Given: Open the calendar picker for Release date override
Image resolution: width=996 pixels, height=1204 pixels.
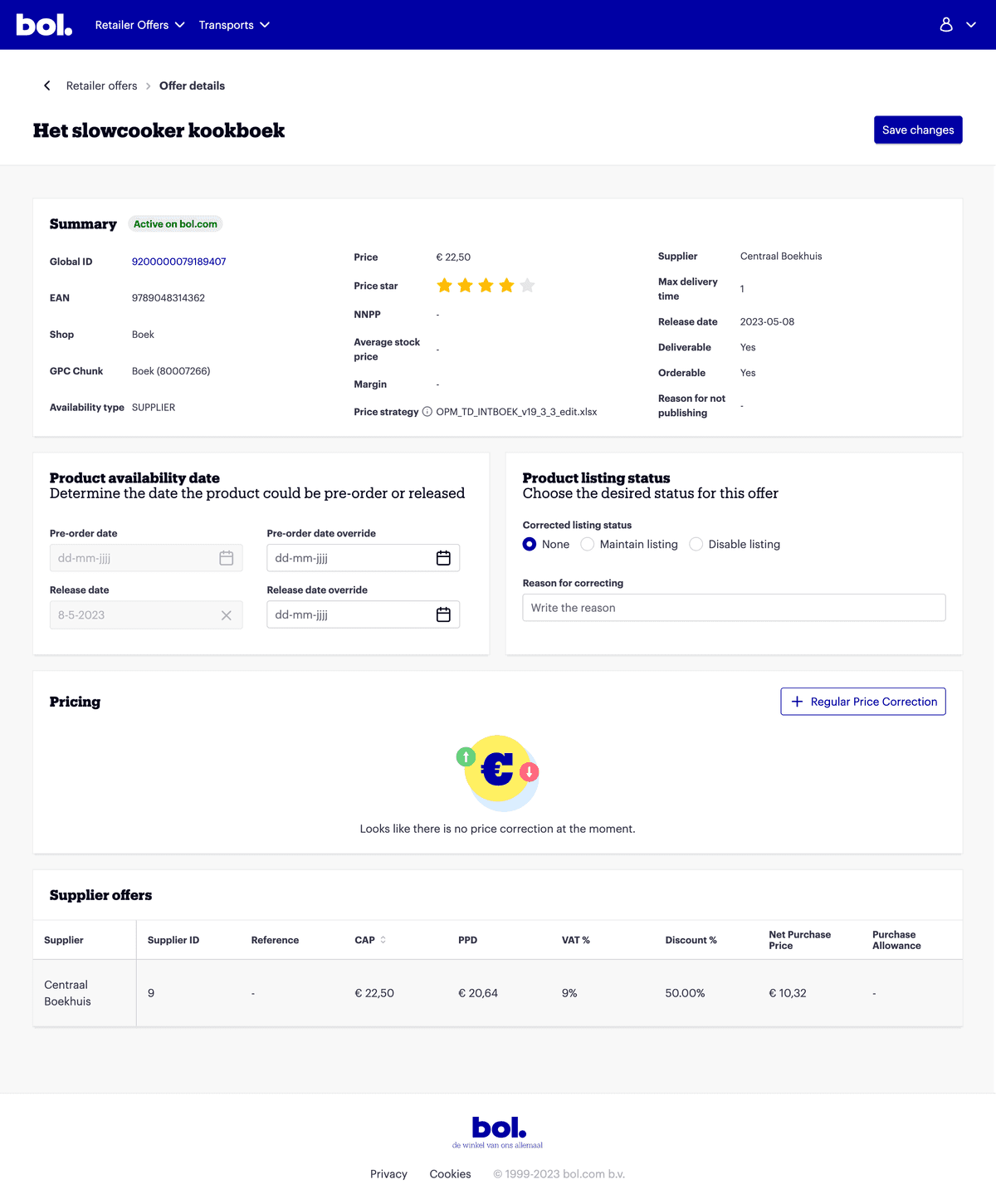Looking at the screenshot, I should (444, 614).
